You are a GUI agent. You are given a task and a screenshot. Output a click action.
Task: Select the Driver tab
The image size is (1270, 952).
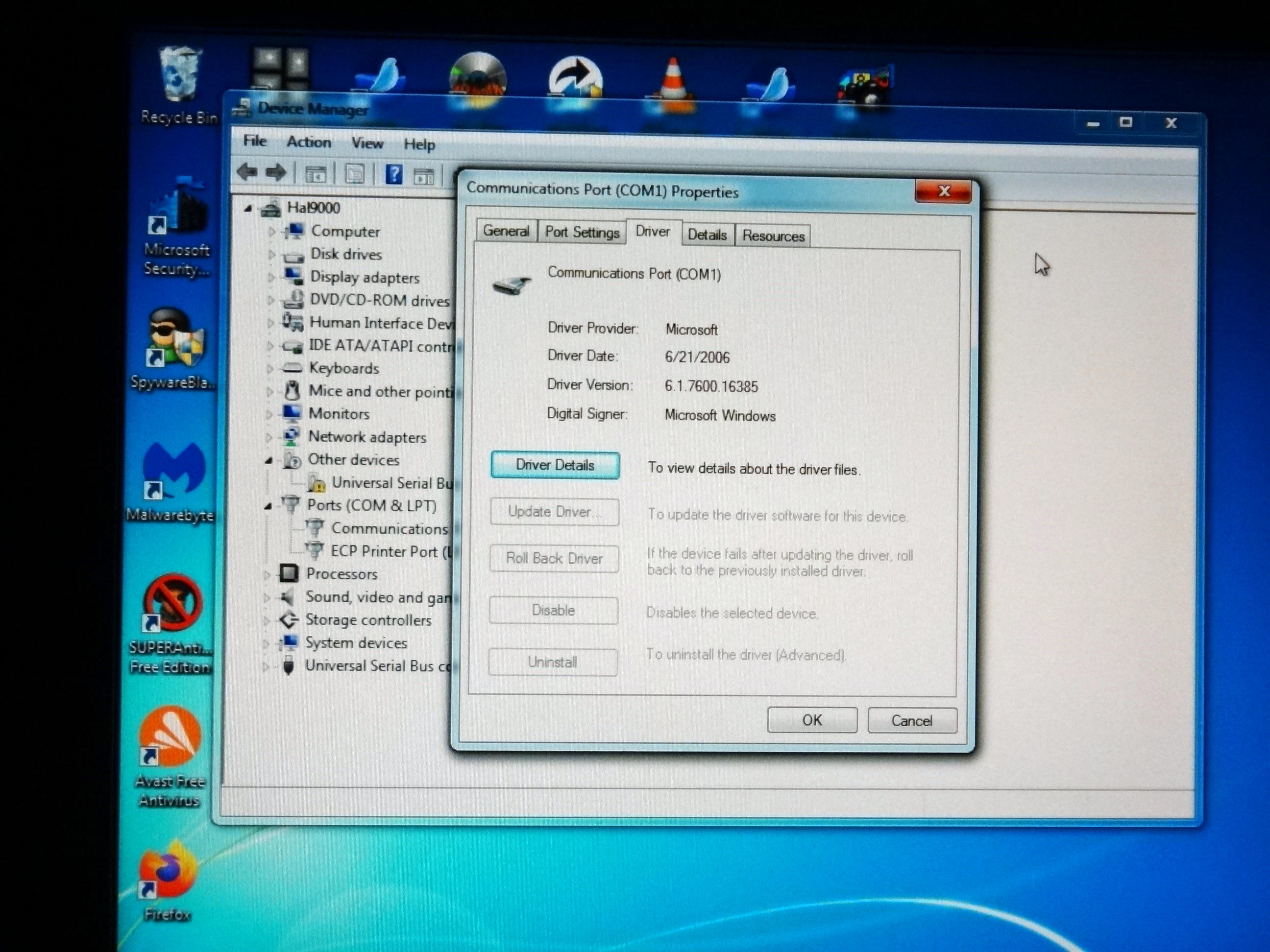[x=653, y=231]
